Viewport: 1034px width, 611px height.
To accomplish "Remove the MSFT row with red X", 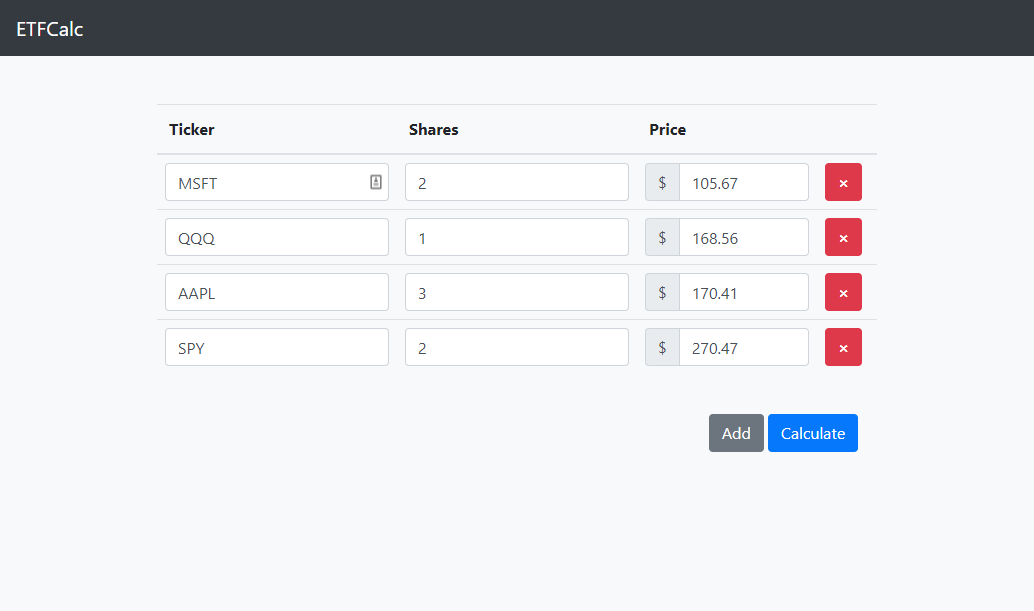I will (x=843, y=182).
